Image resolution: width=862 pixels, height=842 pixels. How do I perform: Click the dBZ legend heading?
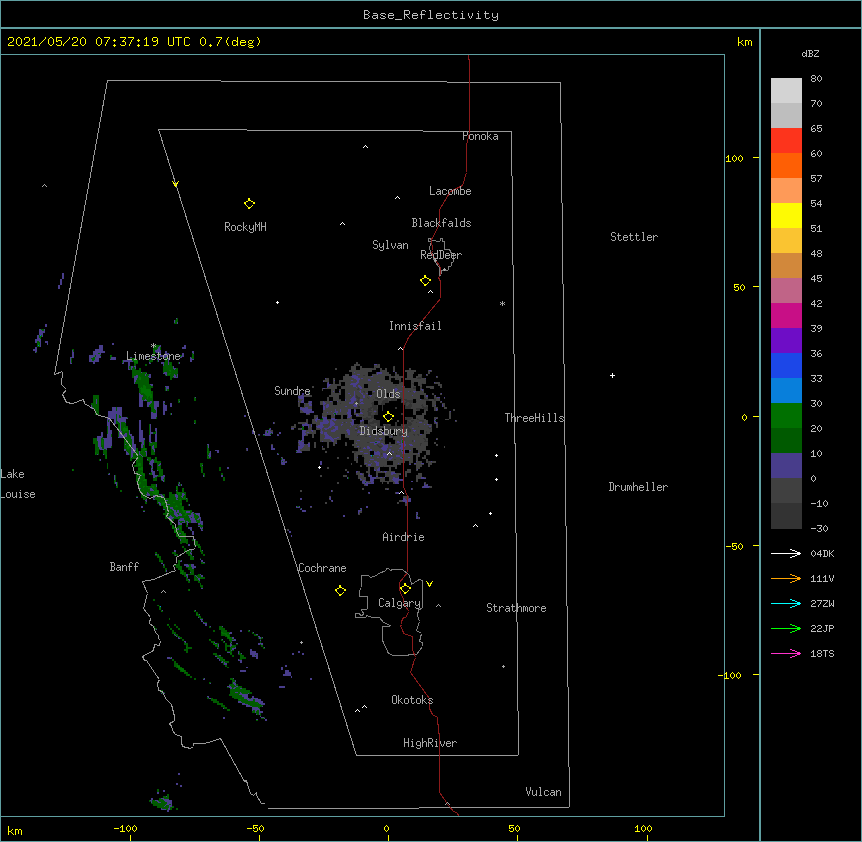pyautogui.click(x=810, y=53)
